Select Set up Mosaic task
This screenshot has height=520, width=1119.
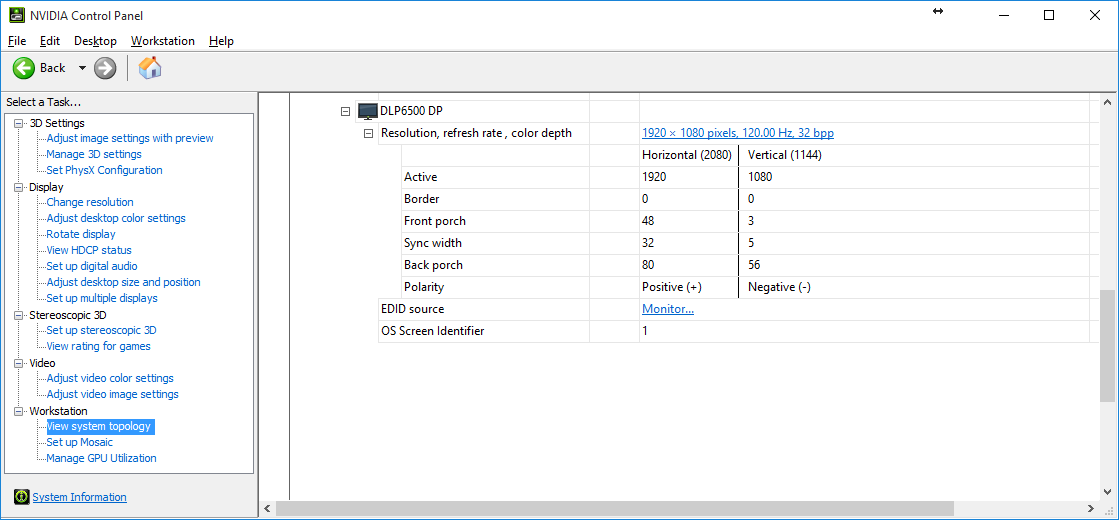click(79, 442)
